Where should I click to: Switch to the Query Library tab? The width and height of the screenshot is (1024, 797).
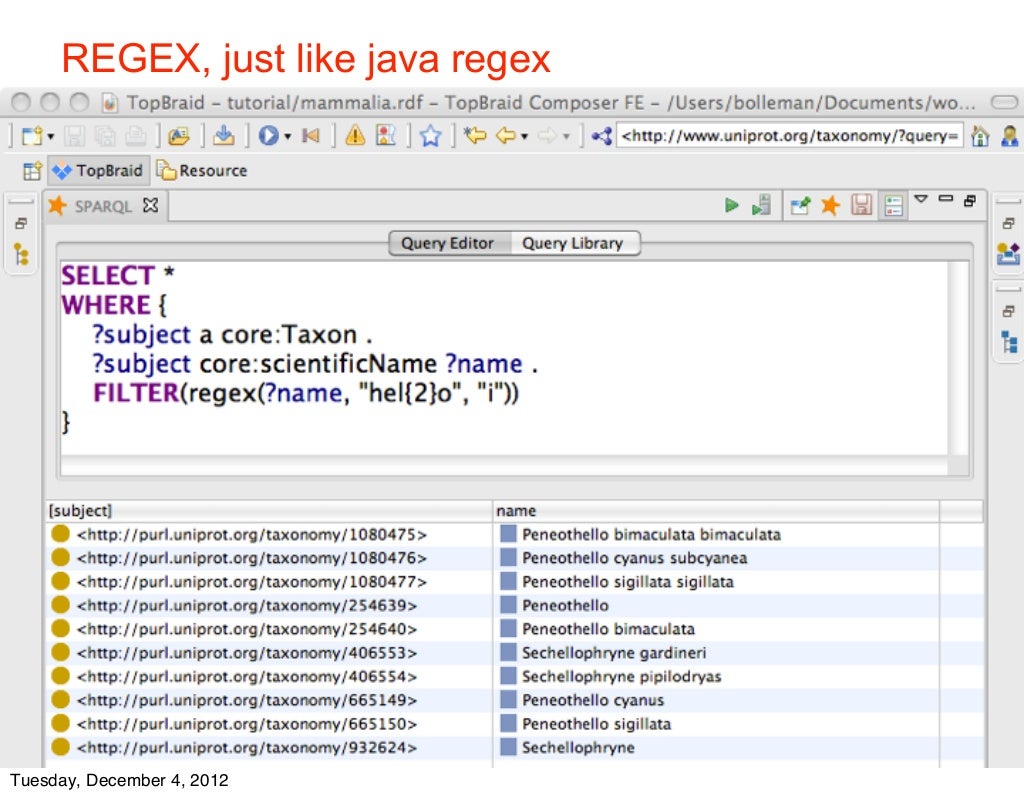tap(572, 243)
